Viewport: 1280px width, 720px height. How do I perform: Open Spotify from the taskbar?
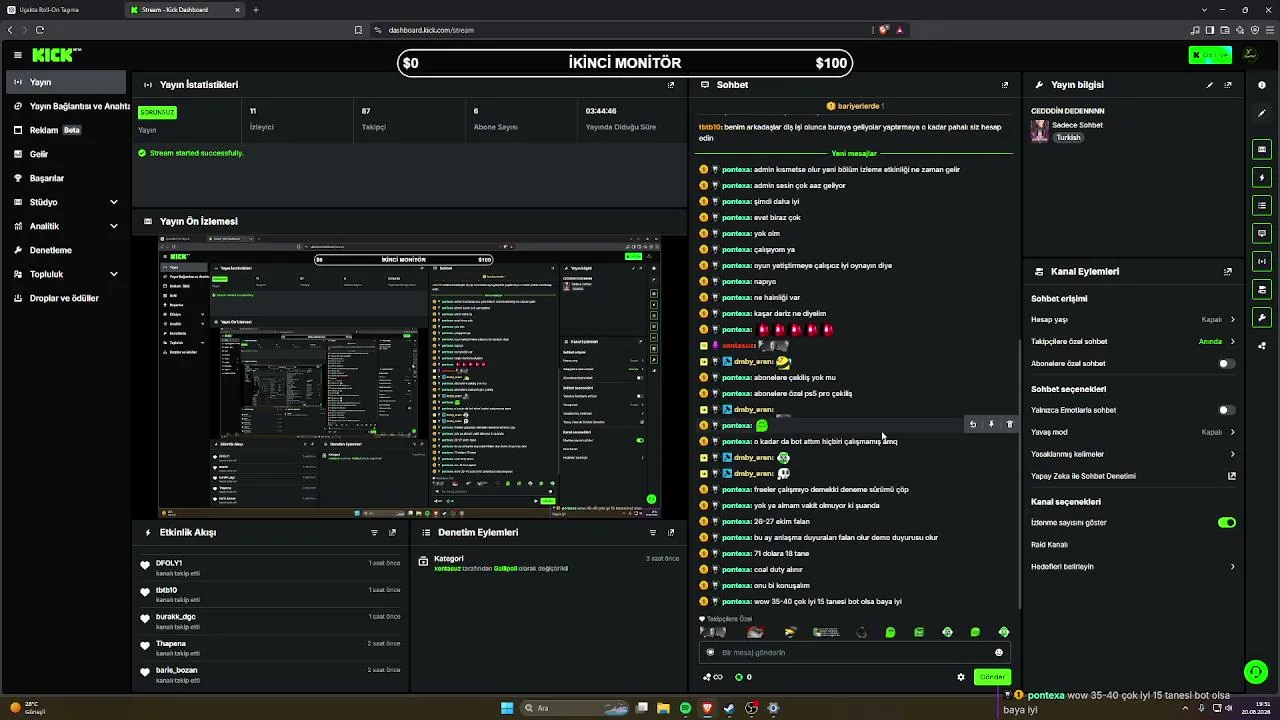(685, 708)
